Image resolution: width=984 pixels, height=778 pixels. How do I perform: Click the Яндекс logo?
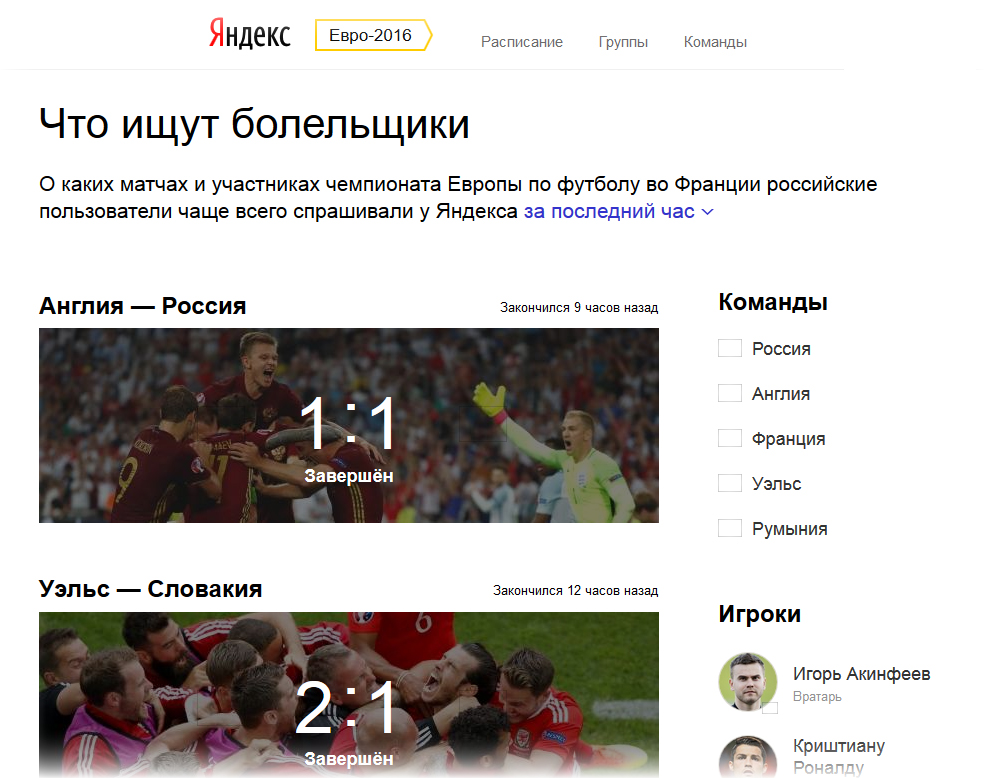point(249,34)
